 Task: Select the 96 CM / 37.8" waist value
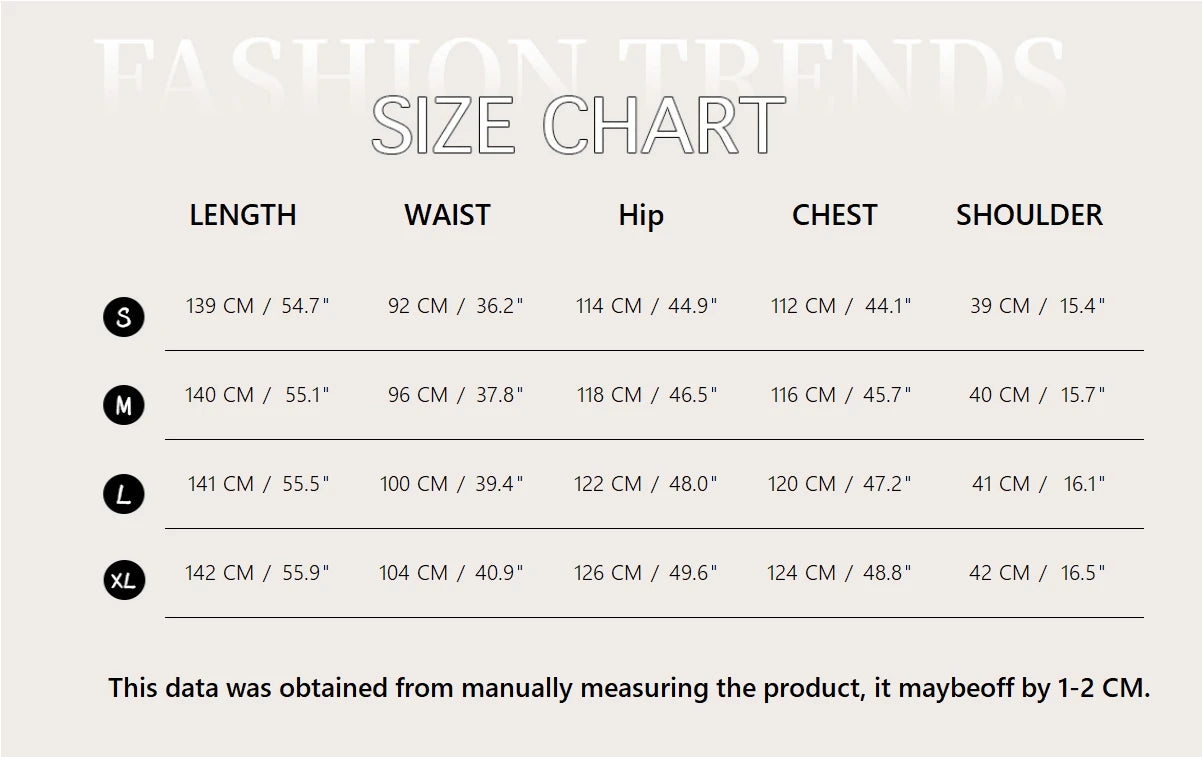[x=455, y=395]
